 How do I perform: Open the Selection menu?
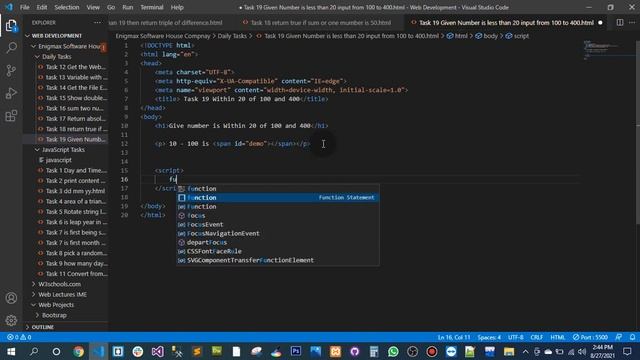67,7
